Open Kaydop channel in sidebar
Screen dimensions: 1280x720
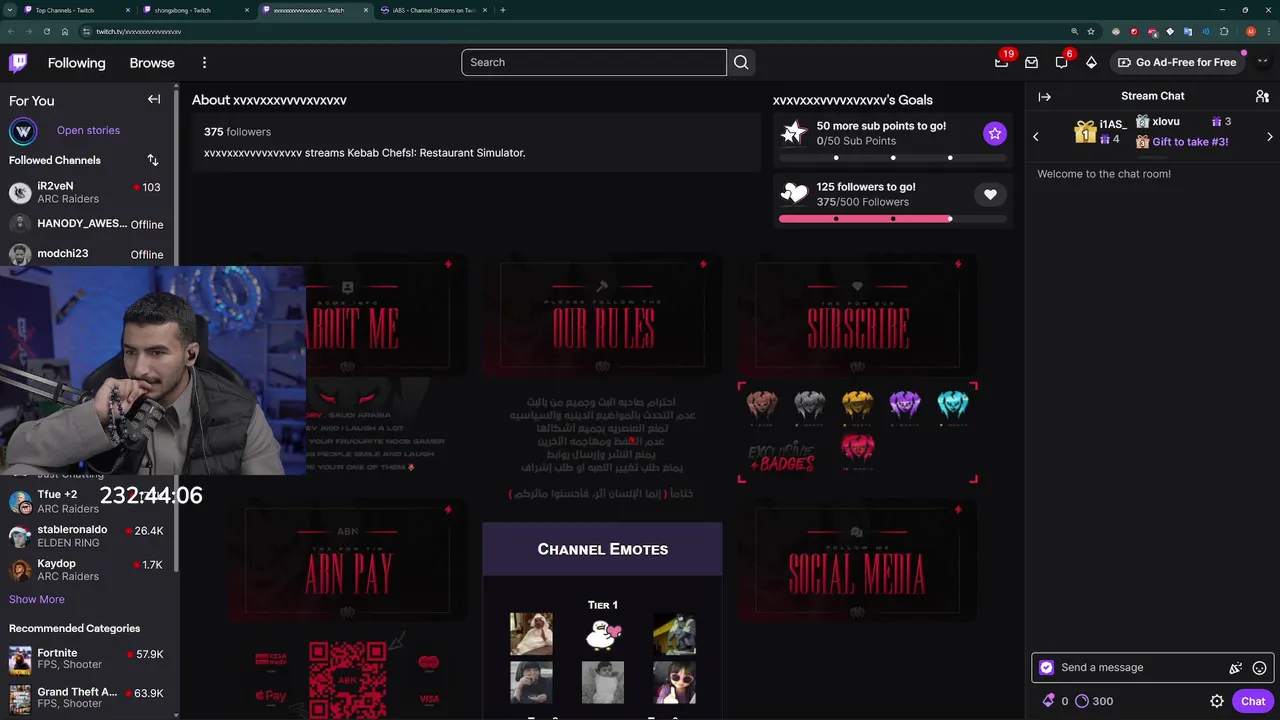90,570
